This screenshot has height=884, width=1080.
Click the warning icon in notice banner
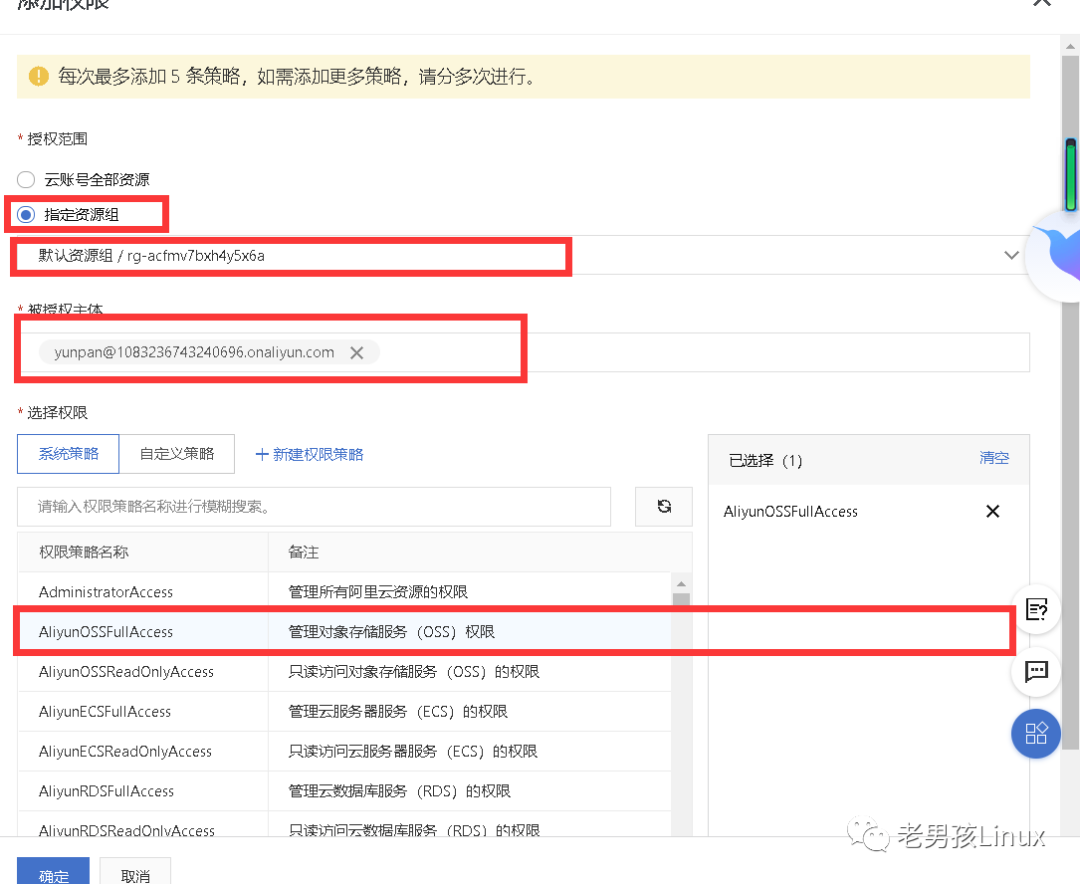39,76
